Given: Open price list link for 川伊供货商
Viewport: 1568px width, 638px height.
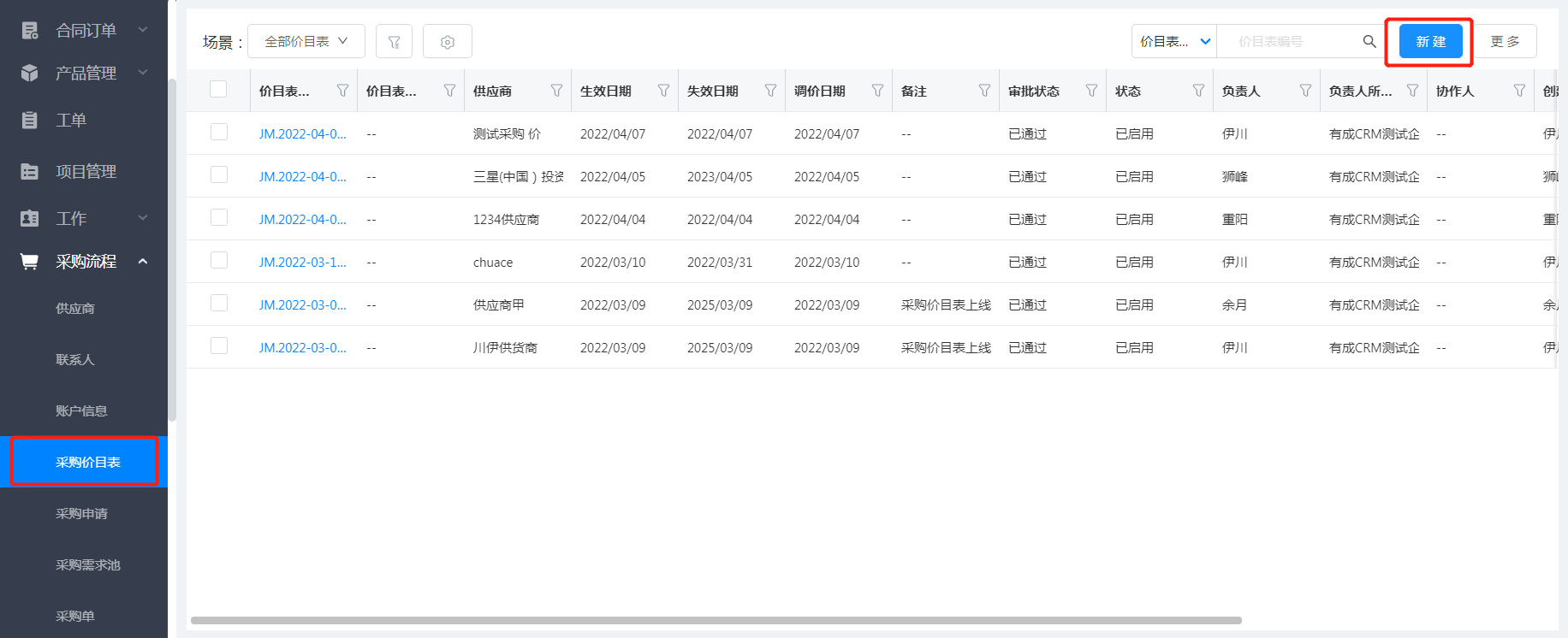Looking at the screenshot, I should pyautogui.click(x=303, y=348).
